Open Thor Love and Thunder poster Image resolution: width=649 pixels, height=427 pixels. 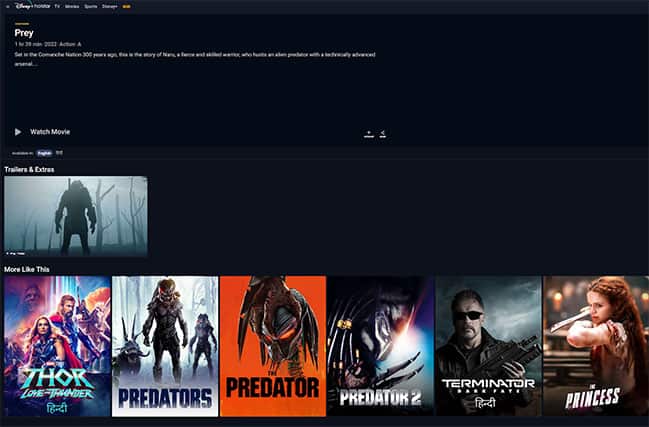pos(57,346)
